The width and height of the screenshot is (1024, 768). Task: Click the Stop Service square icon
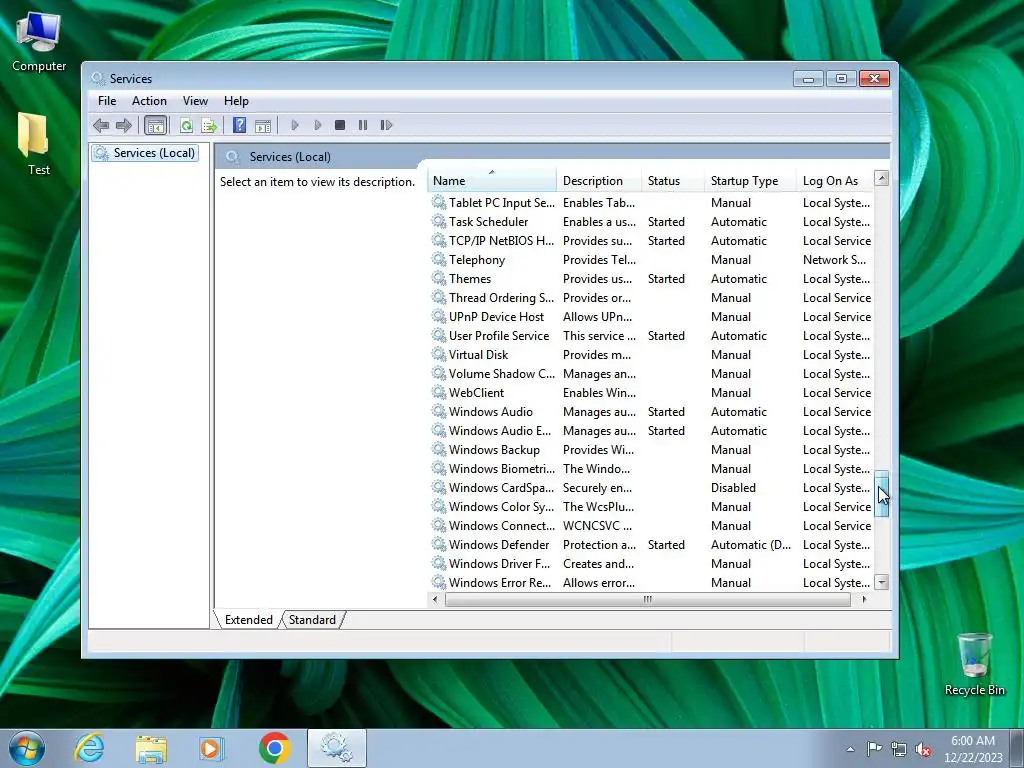tap(340, 125)
